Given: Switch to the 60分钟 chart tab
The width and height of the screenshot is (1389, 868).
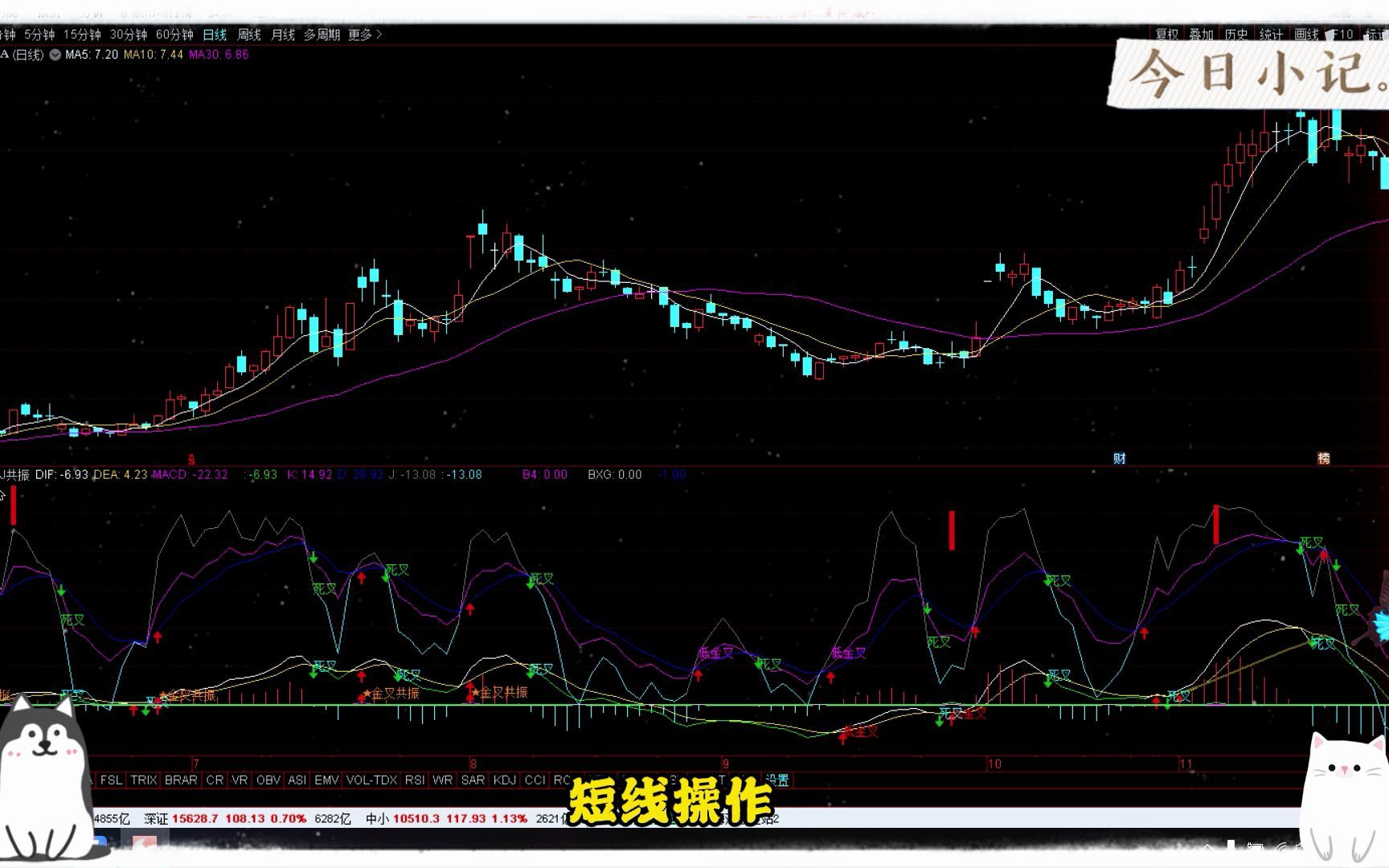Looking at the screenshot, I should 175,35.
